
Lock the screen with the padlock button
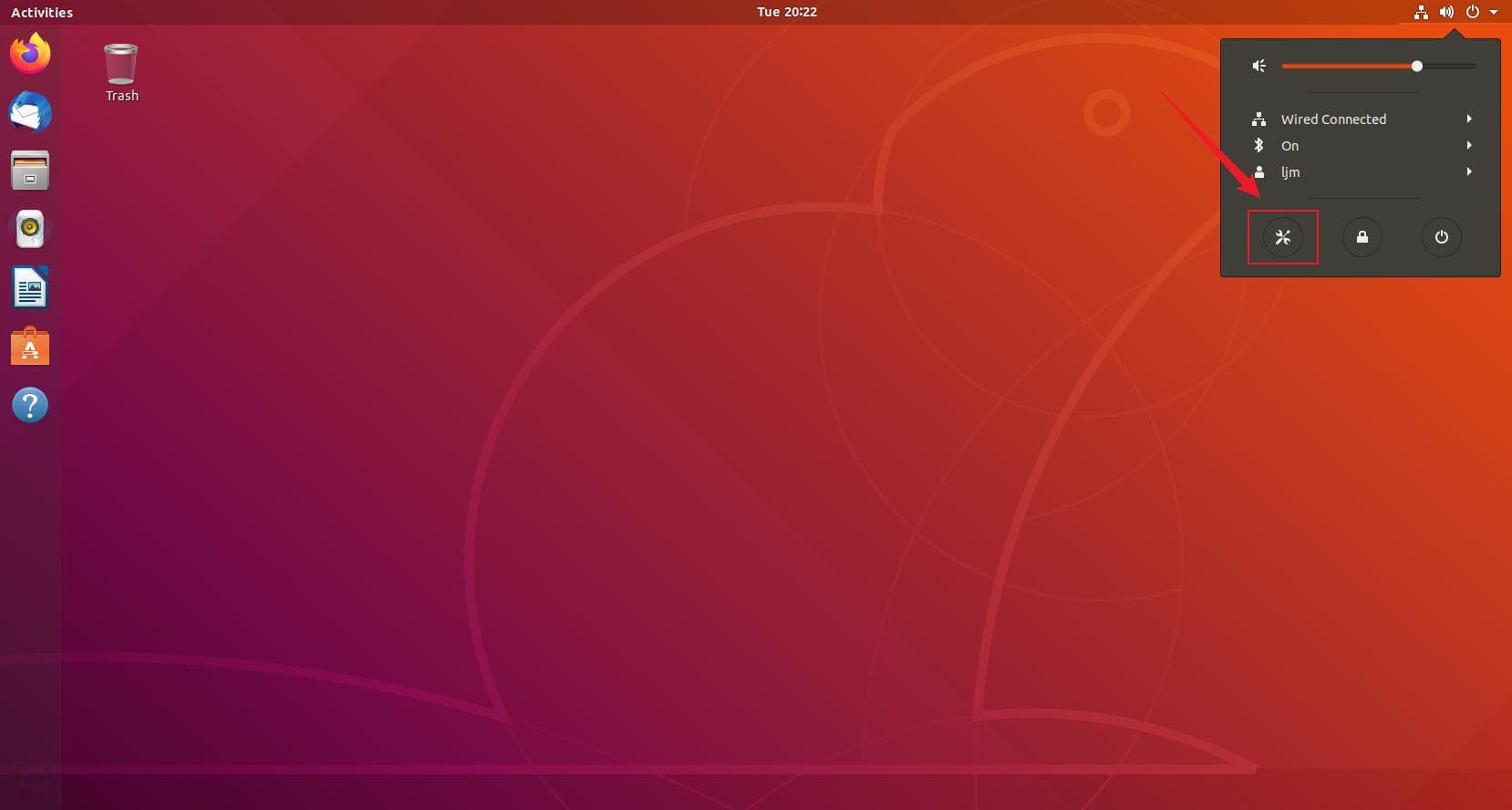pos(1362,237)
